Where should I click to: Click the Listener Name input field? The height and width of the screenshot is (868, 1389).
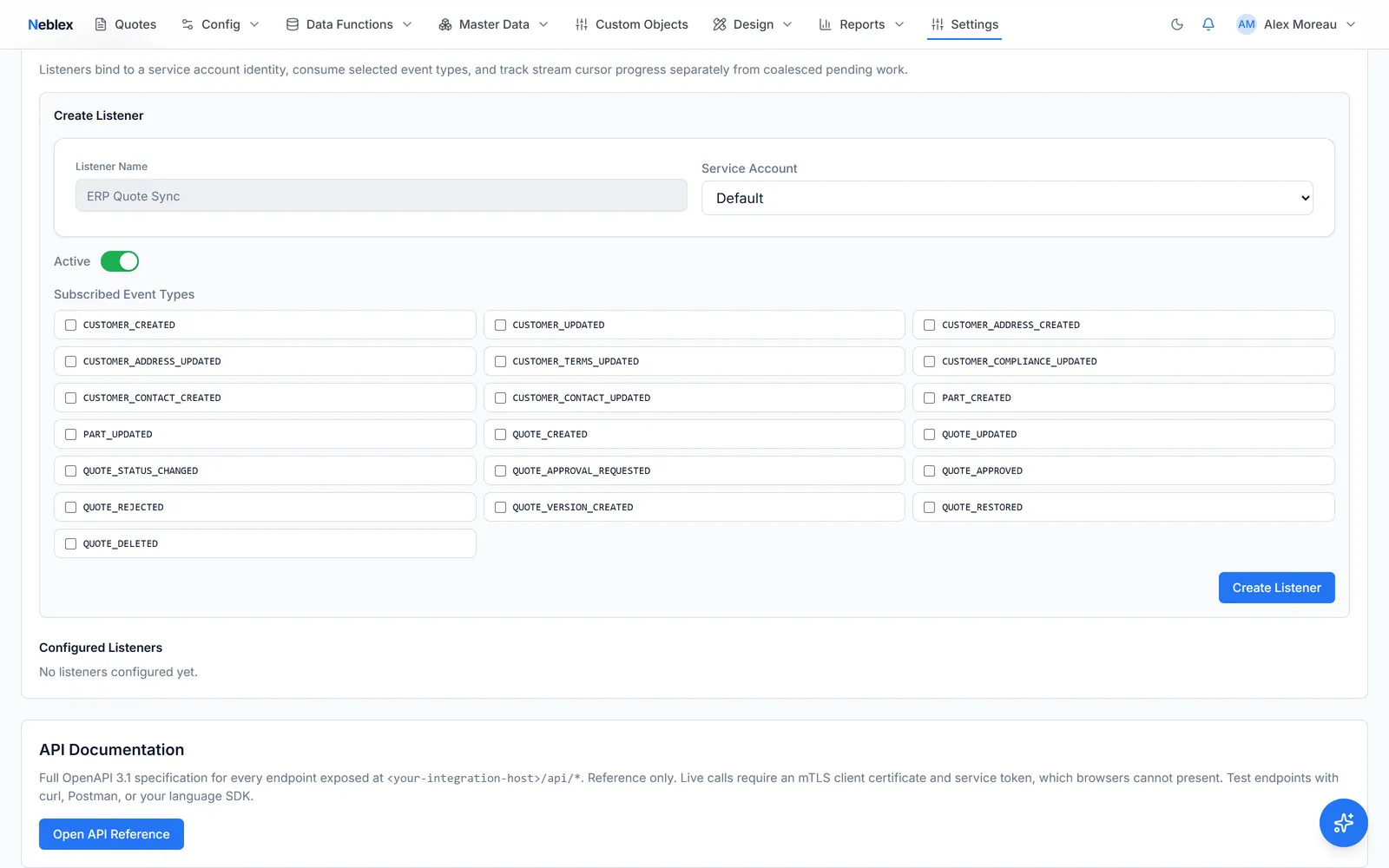(381, 196)
